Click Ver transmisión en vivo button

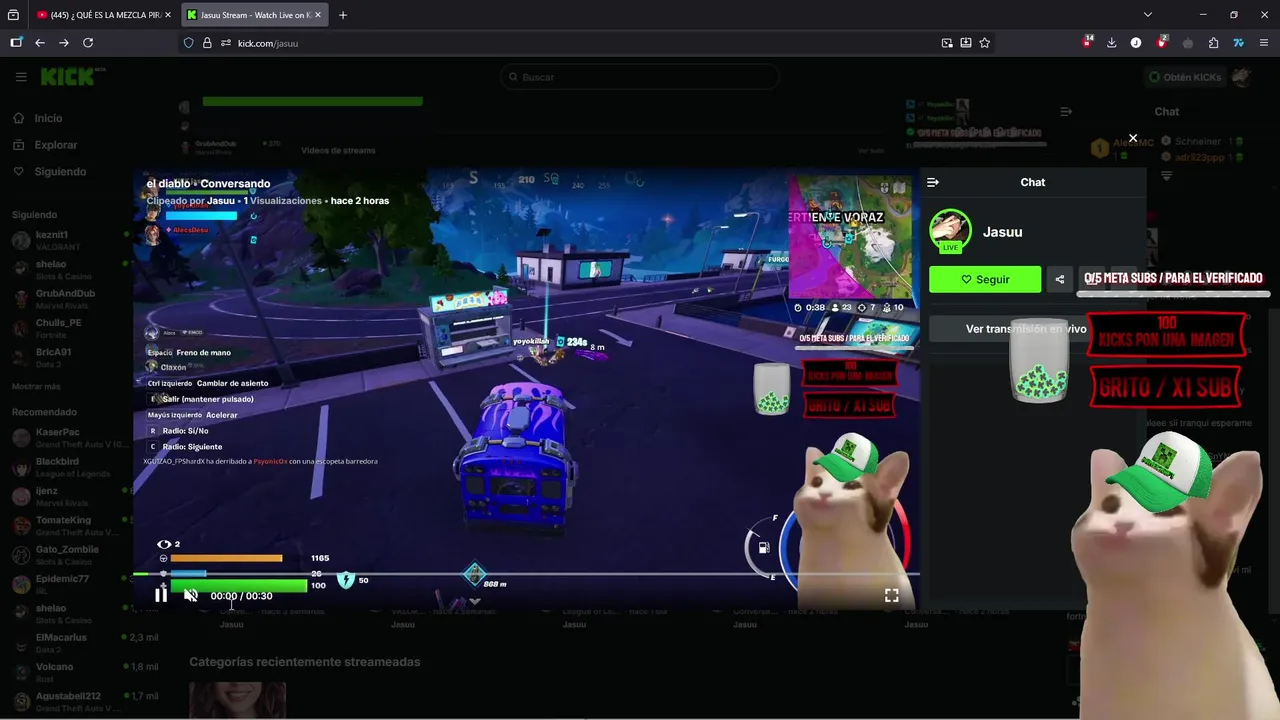pos(1026,329)
